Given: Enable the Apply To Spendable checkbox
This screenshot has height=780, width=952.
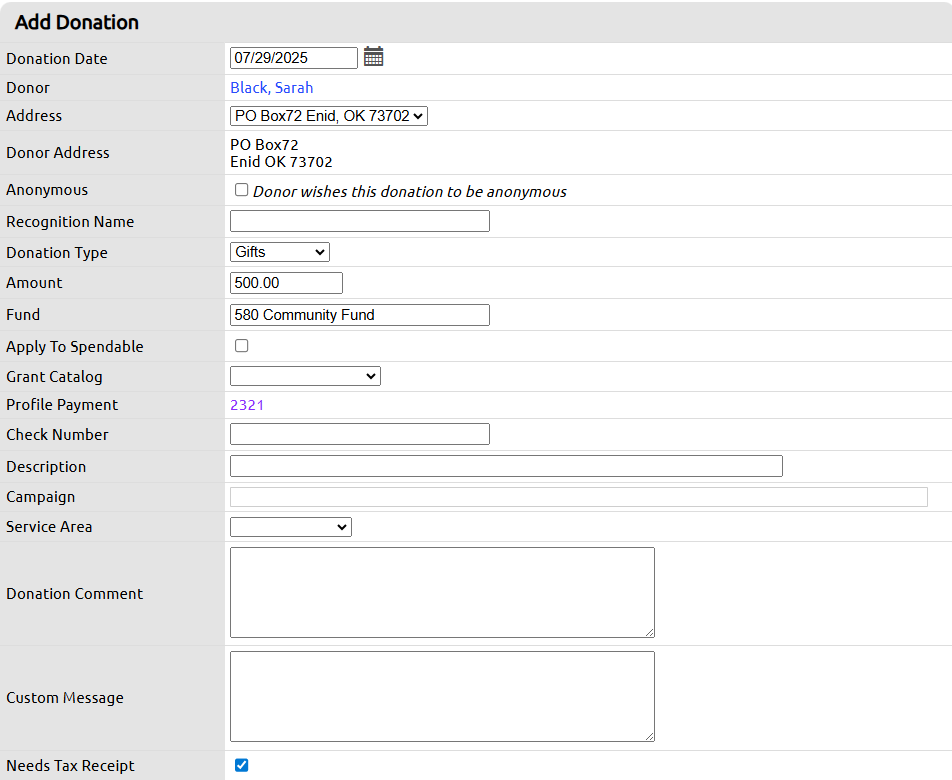Looking at the screenshot, I should coord(242,345).
